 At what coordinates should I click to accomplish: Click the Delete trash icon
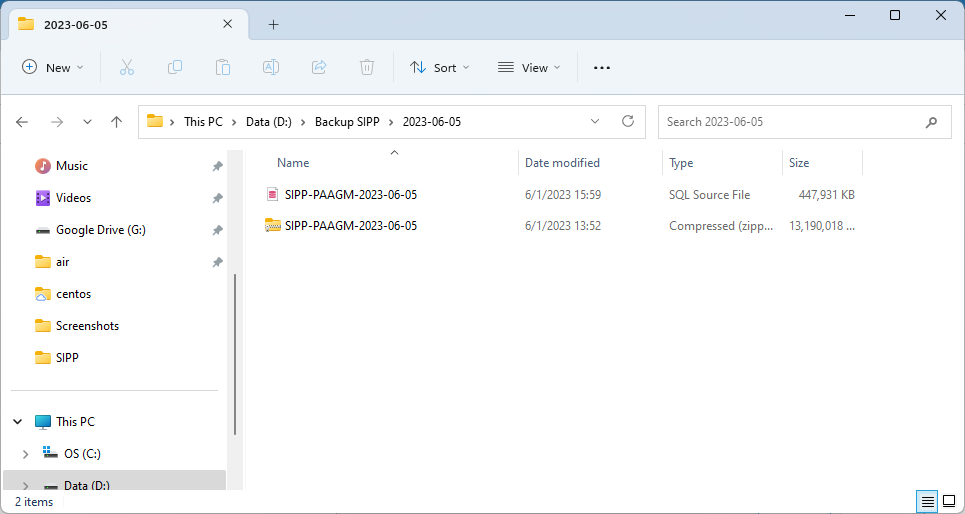[x=367, y=68]
